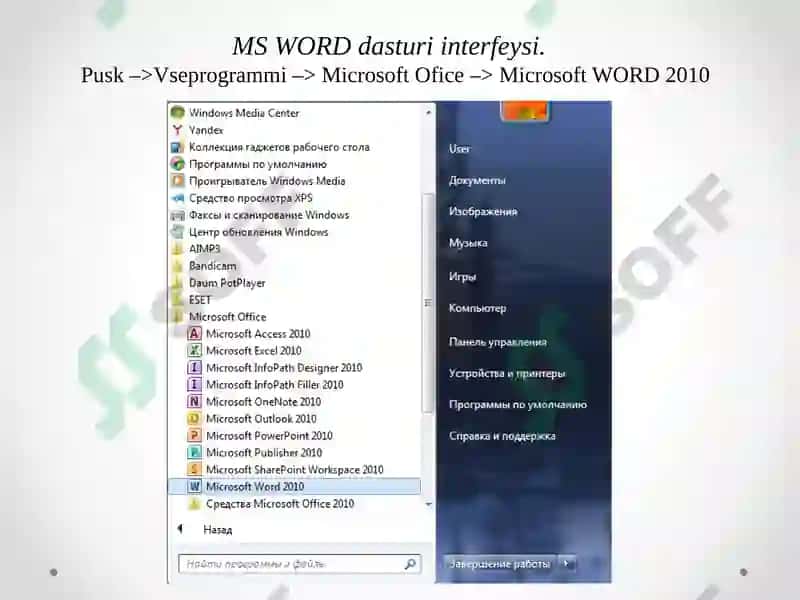Open Игры from the right pane
800x600 pixels.
point(462,277)
